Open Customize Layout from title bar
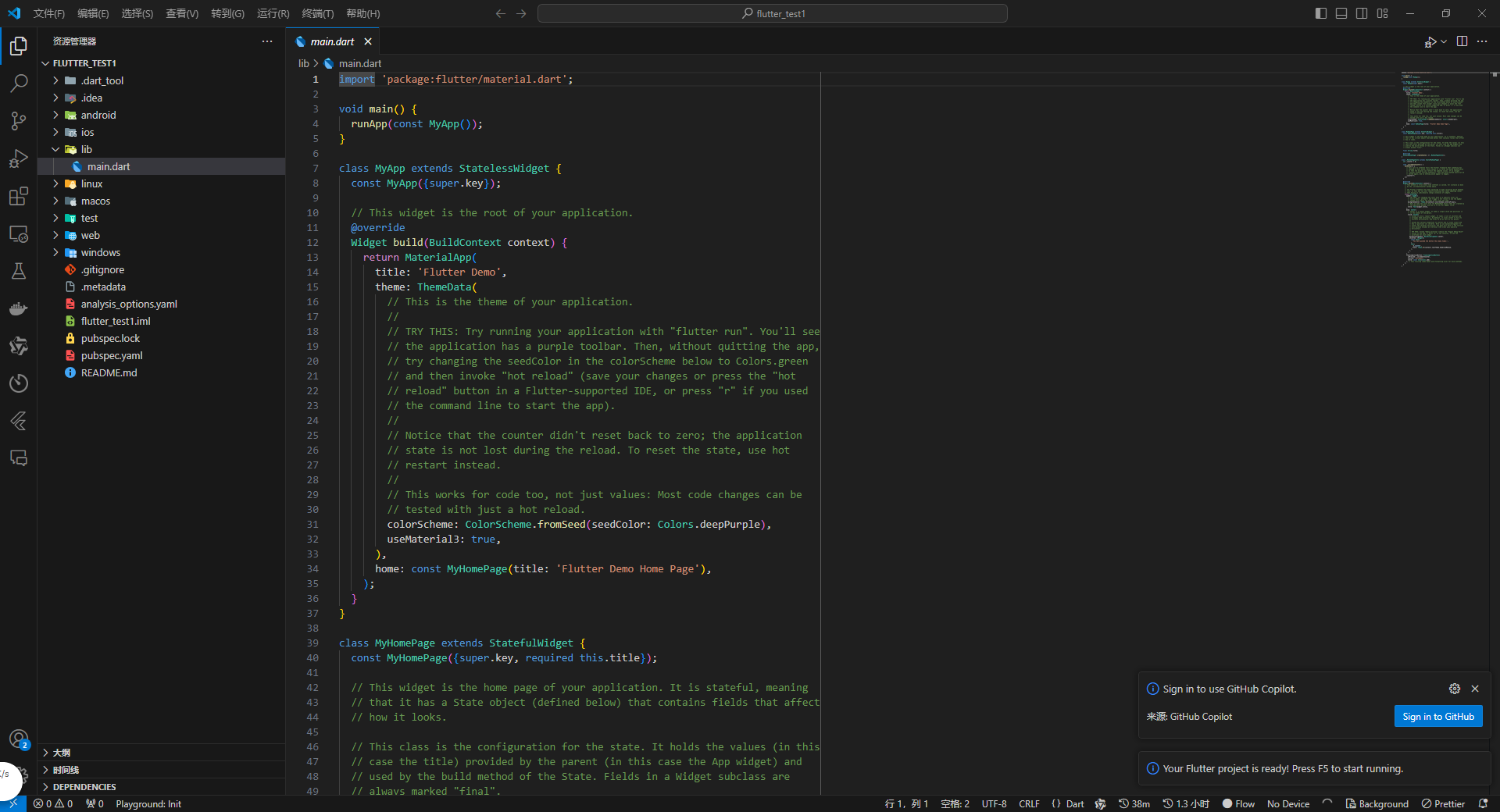Image resolution: width=1500 pixels, height=812 pixels. click(x=1382, y=13)
